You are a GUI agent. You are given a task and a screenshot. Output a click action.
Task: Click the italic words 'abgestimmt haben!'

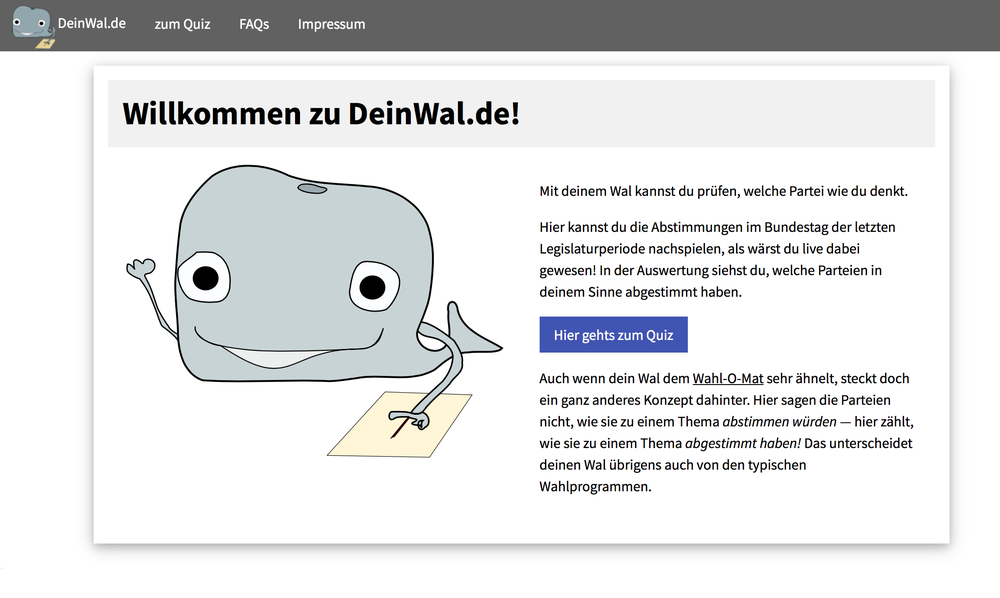[x=742, y=443]
